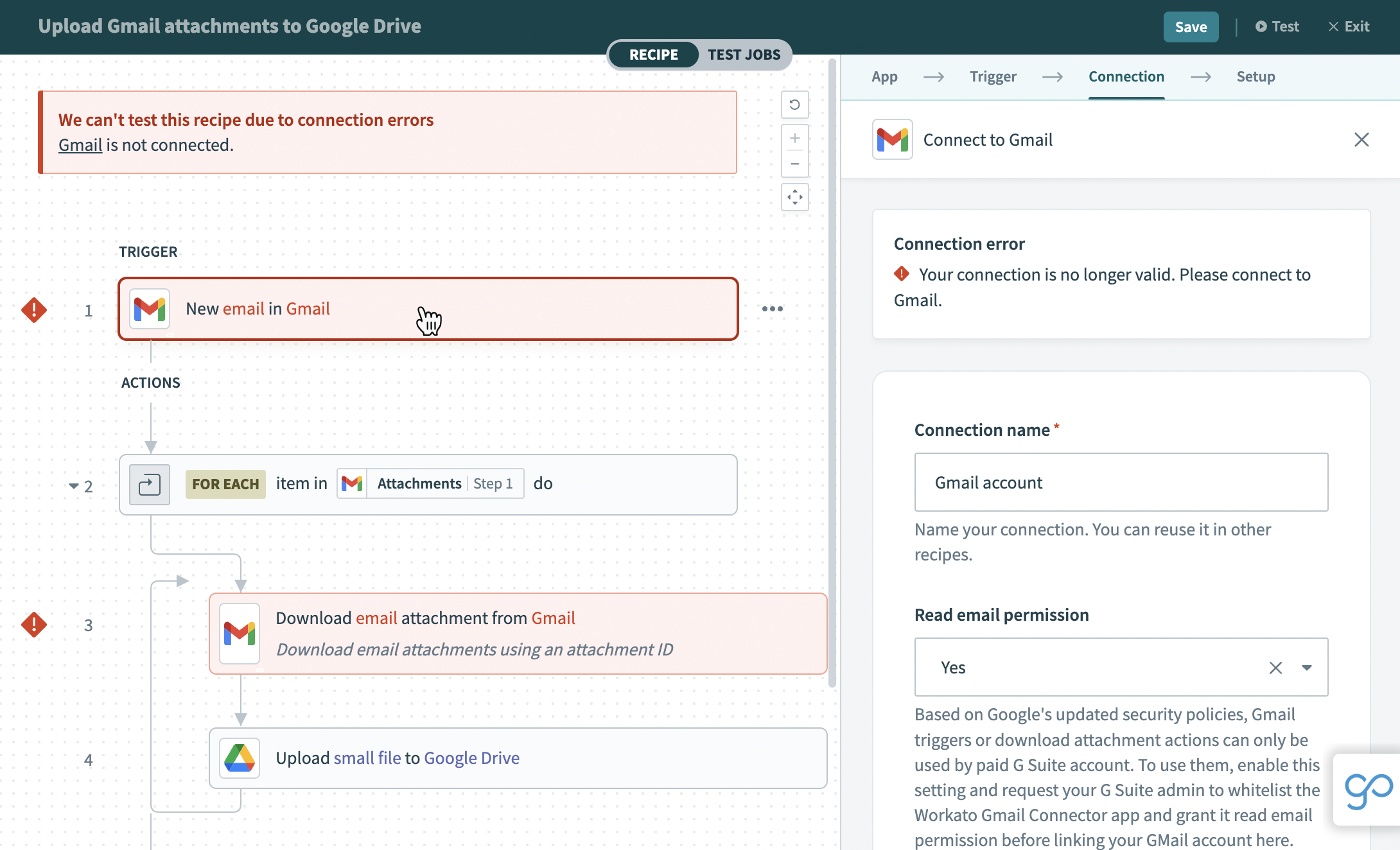
Task: Click the Workato help chat icon
Action: (x=1369, y=790)
